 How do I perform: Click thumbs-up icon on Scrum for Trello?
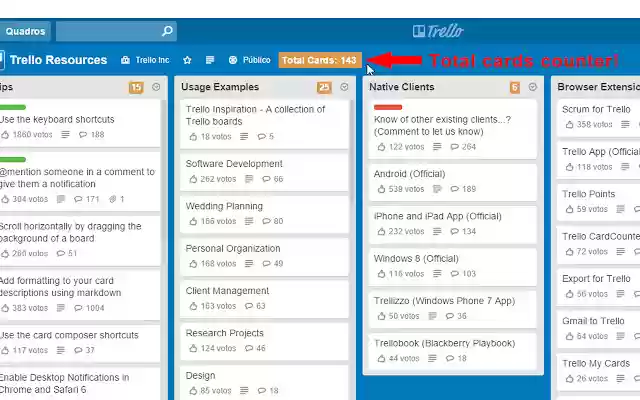point(570,124)
